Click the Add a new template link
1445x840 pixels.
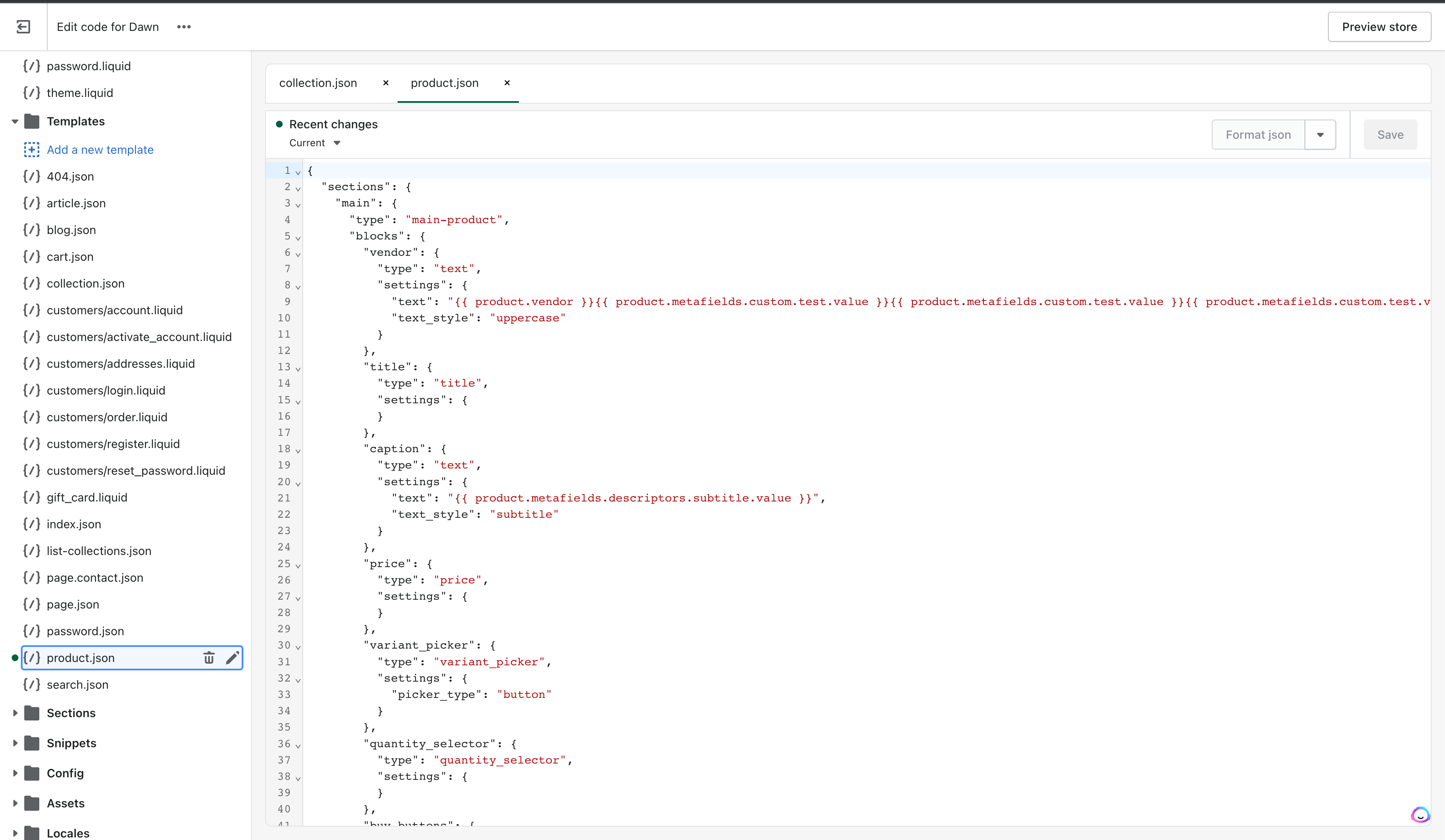(x=100, y=150)
